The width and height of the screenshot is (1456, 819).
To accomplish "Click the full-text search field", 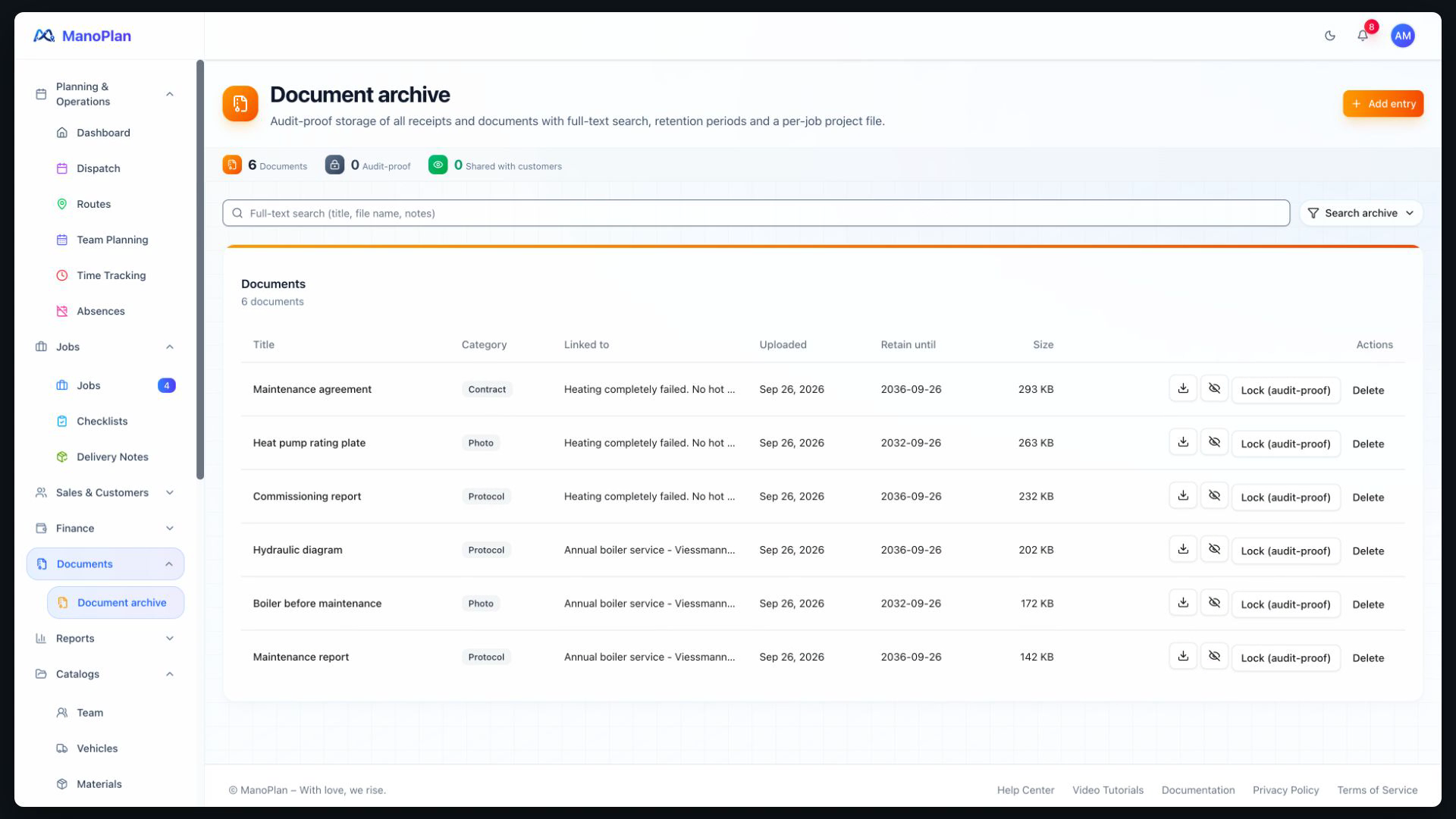I will tap(755, 213).
